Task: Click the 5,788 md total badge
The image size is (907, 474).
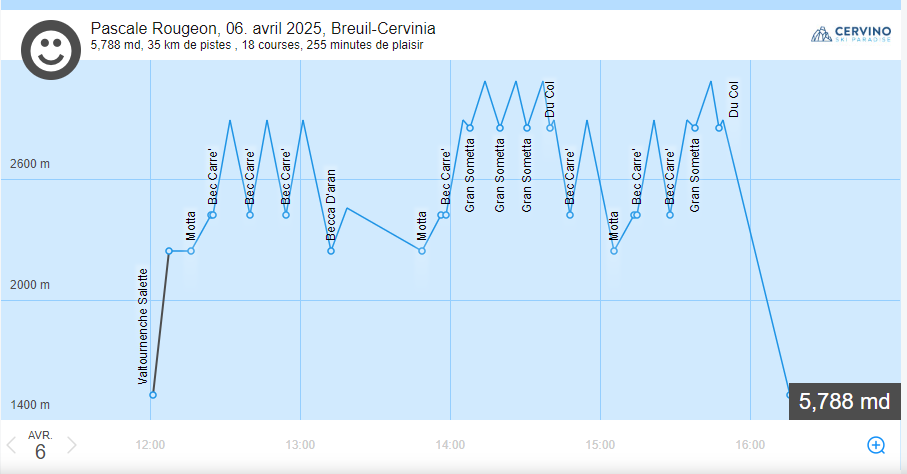Action: point(846,402)
